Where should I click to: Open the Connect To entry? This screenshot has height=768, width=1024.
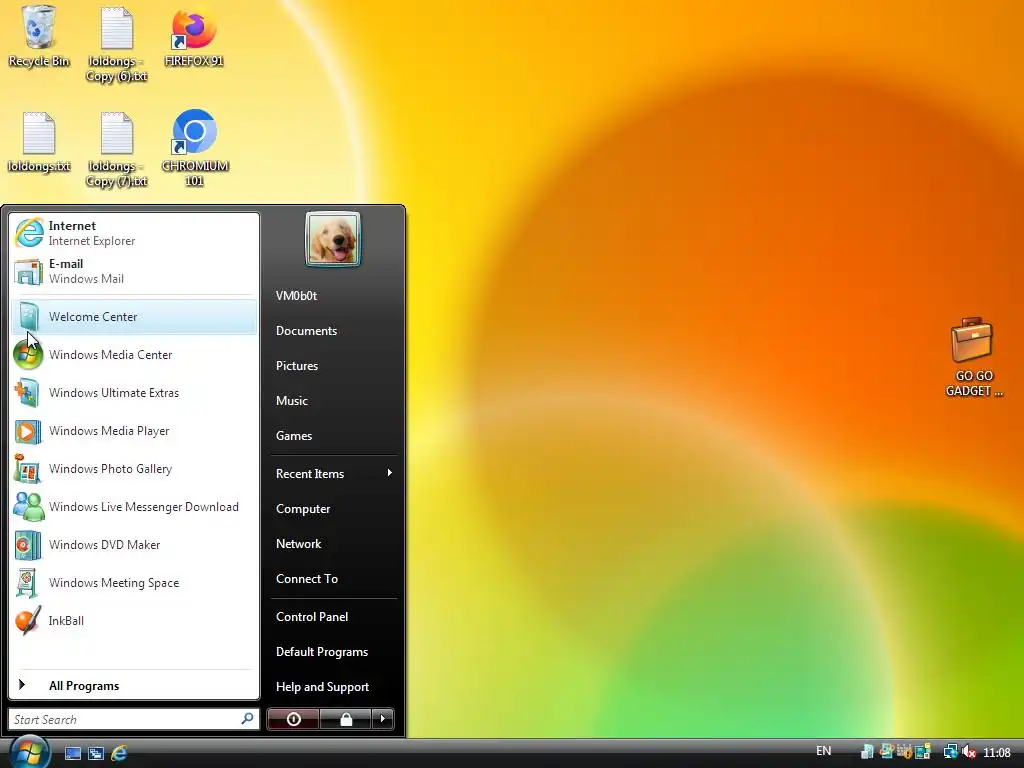(x=333, y=579)
